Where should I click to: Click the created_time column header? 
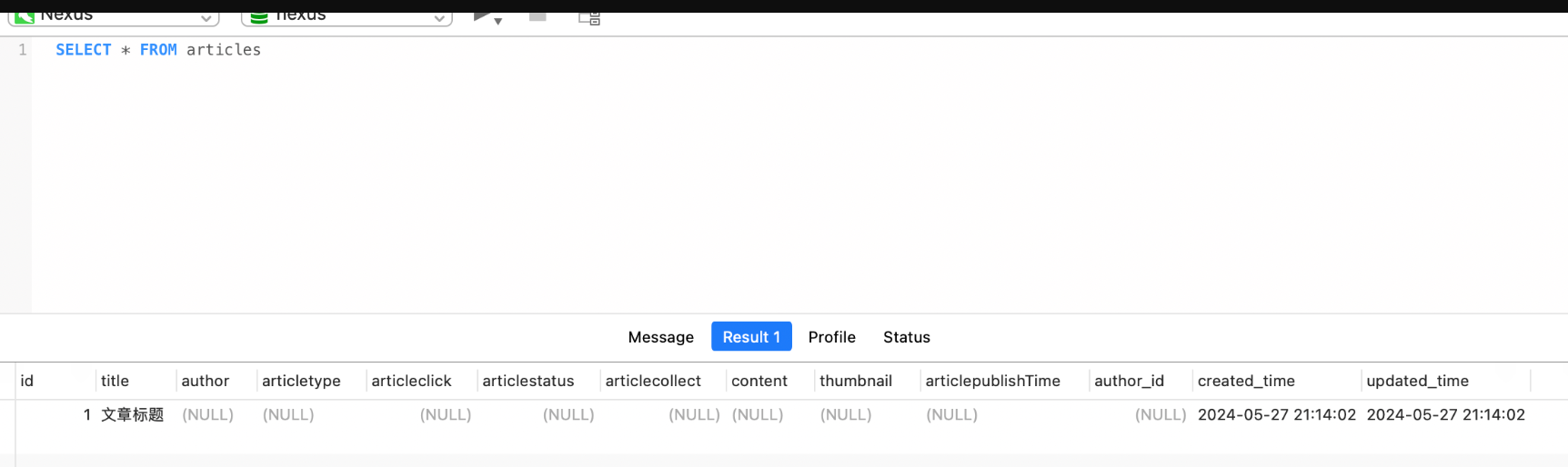(1246, 381)
